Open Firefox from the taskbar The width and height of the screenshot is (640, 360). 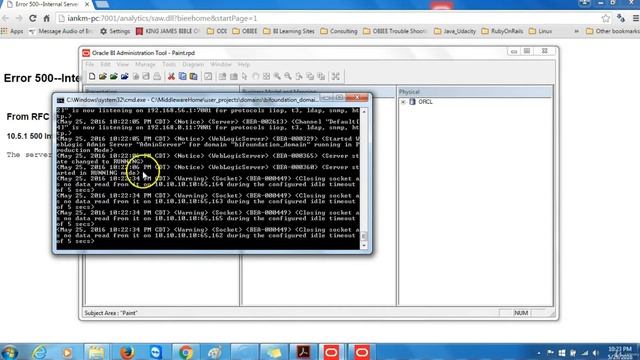pyautogui.click(x=127, y=352)
